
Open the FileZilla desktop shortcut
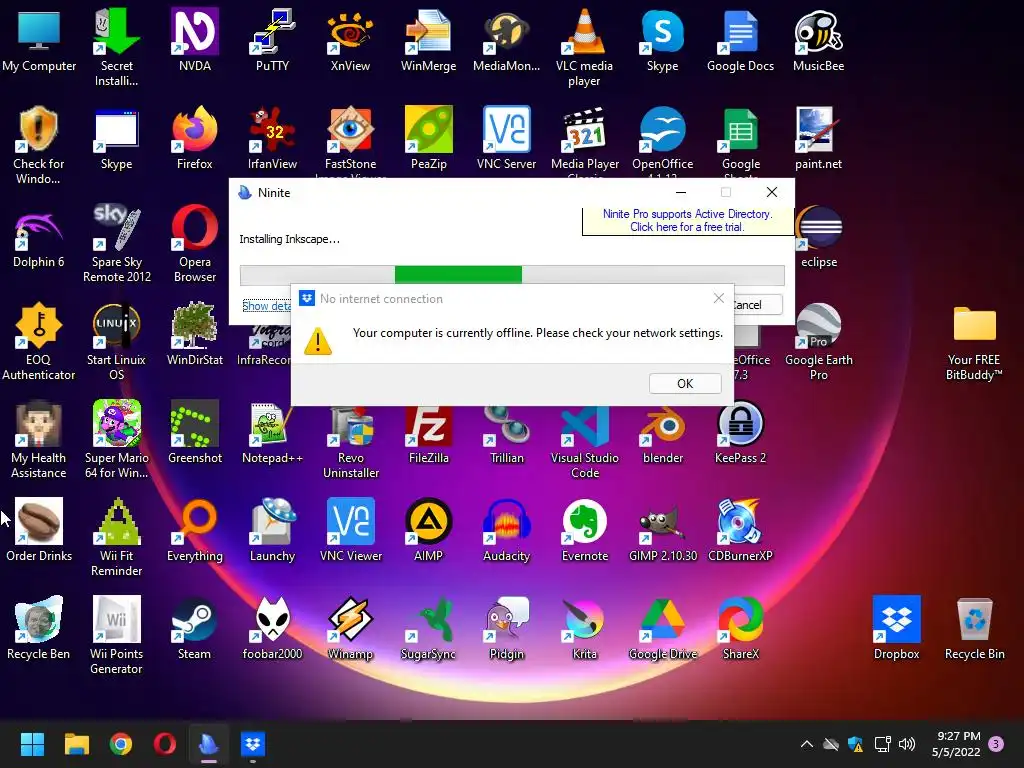coord(428,432)
